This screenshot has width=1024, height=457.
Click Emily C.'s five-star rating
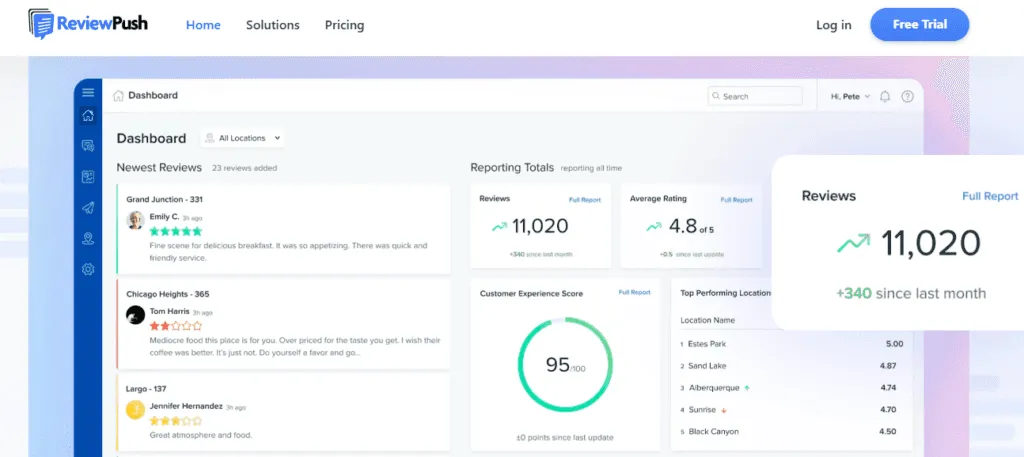pos(176,231)
